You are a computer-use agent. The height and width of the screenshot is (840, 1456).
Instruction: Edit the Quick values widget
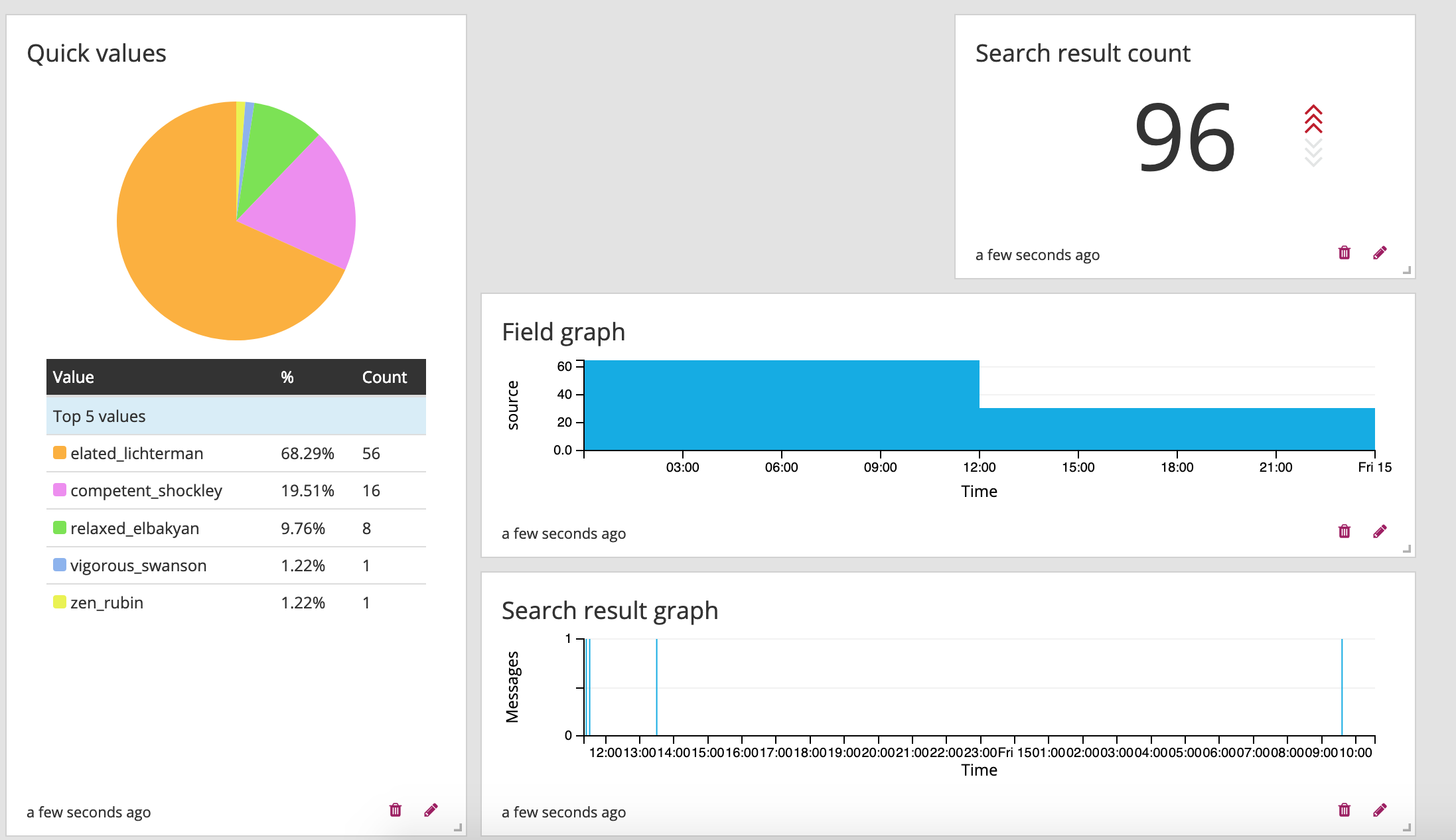[431, 809]
